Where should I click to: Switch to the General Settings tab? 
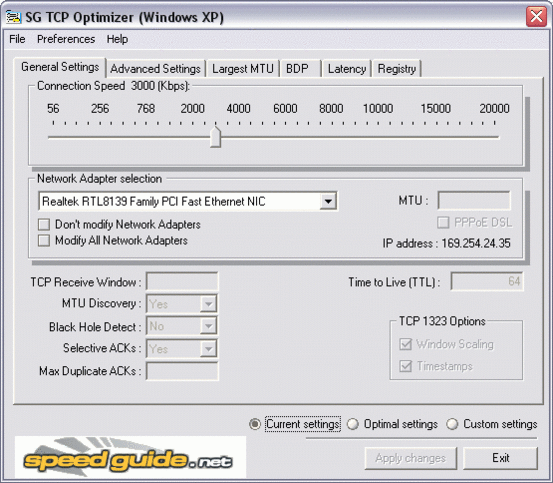60,67
